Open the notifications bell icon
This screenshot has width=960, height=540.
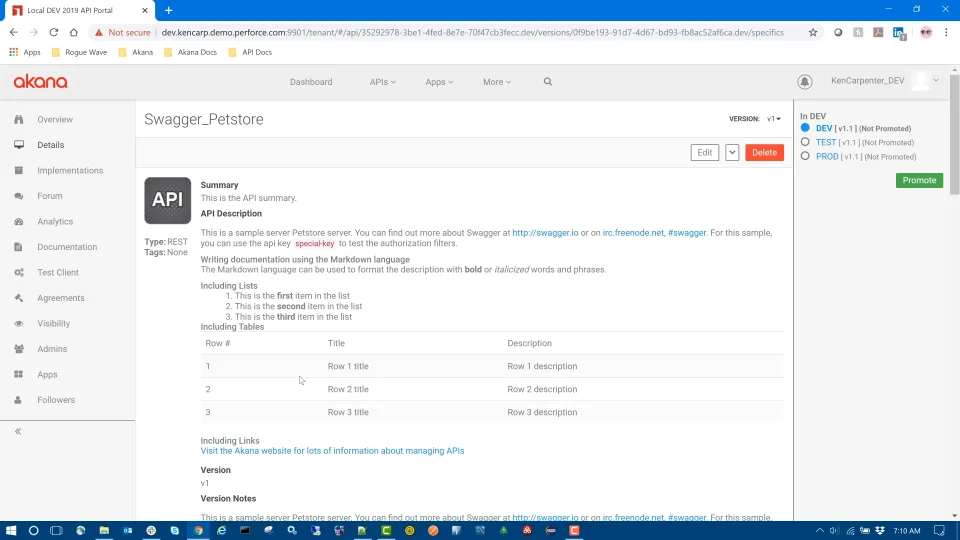tap(805, 82)
